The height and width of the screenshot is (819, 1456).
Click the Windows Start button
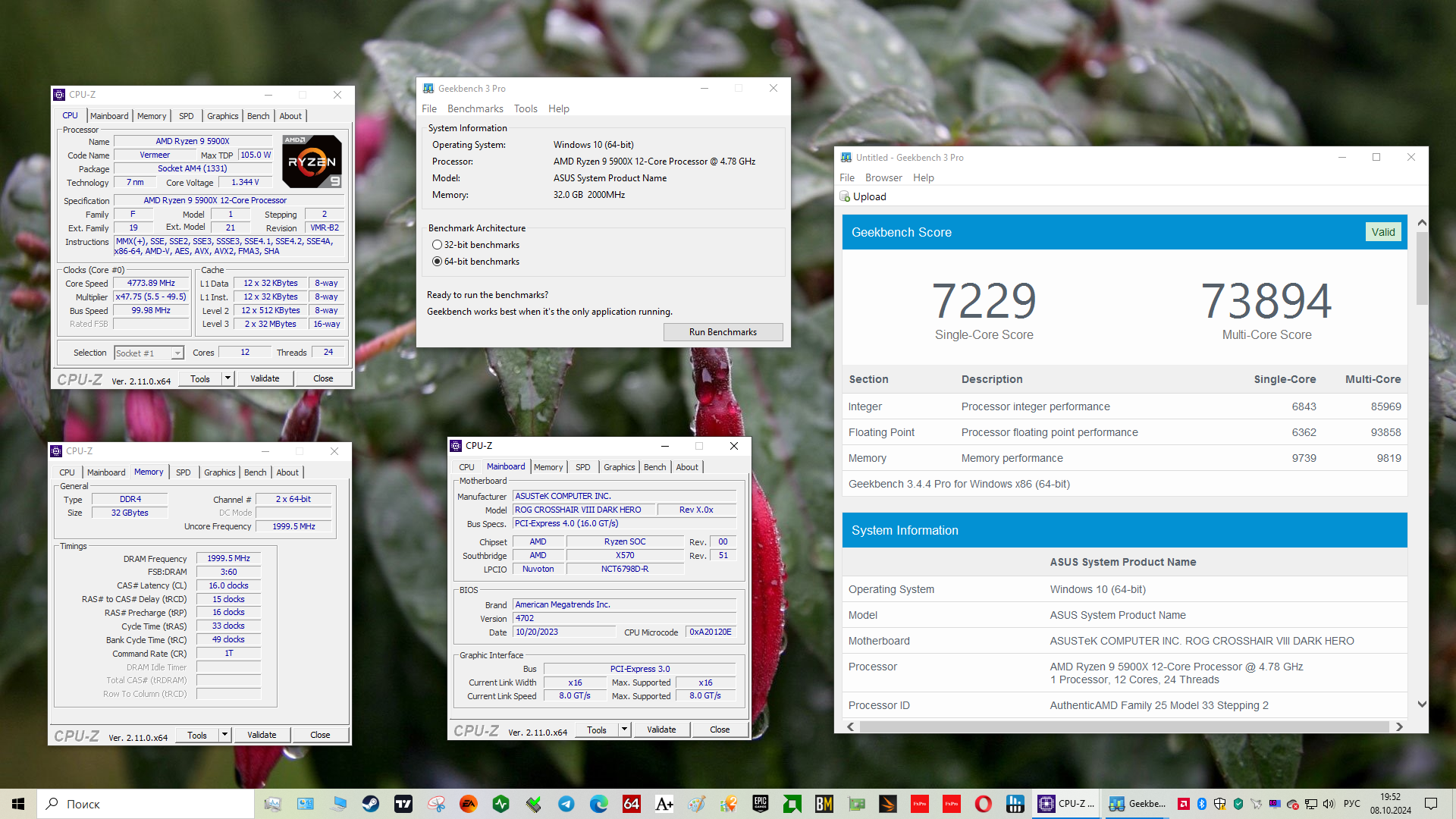(x=18, y=804)
